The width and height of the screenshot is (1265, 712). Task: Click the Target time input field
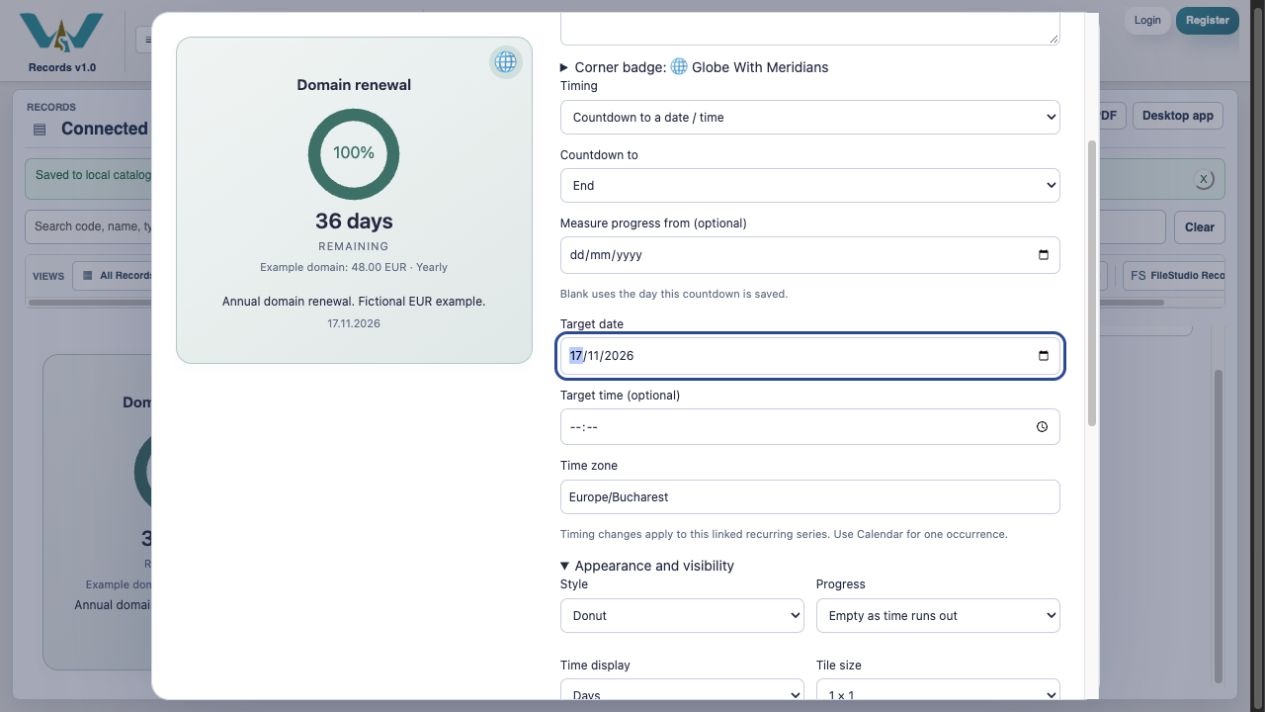pos(810,427)
